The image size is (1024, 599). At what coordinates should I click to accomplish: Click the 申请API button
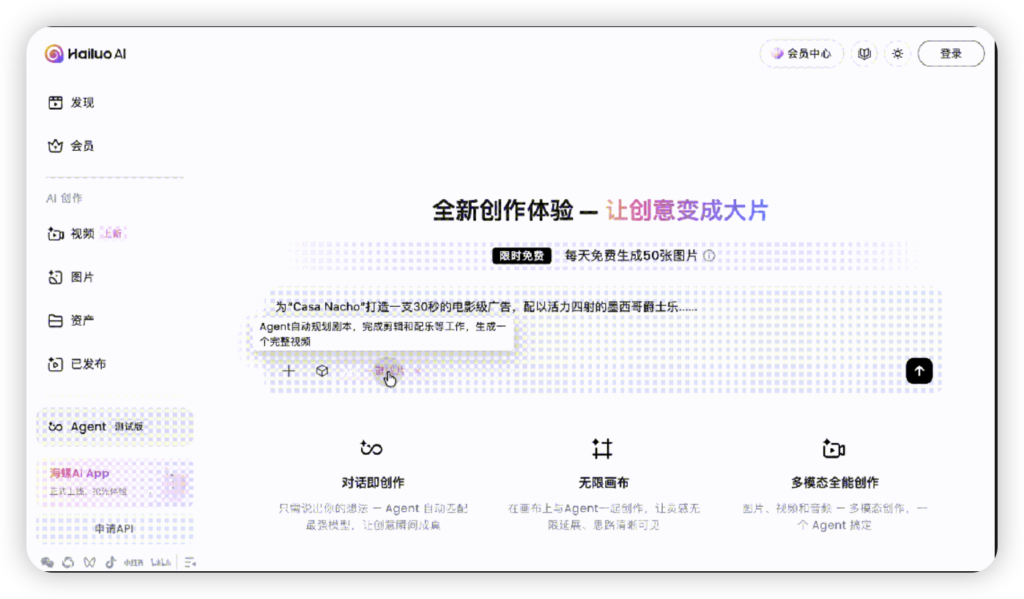point(112,527)
